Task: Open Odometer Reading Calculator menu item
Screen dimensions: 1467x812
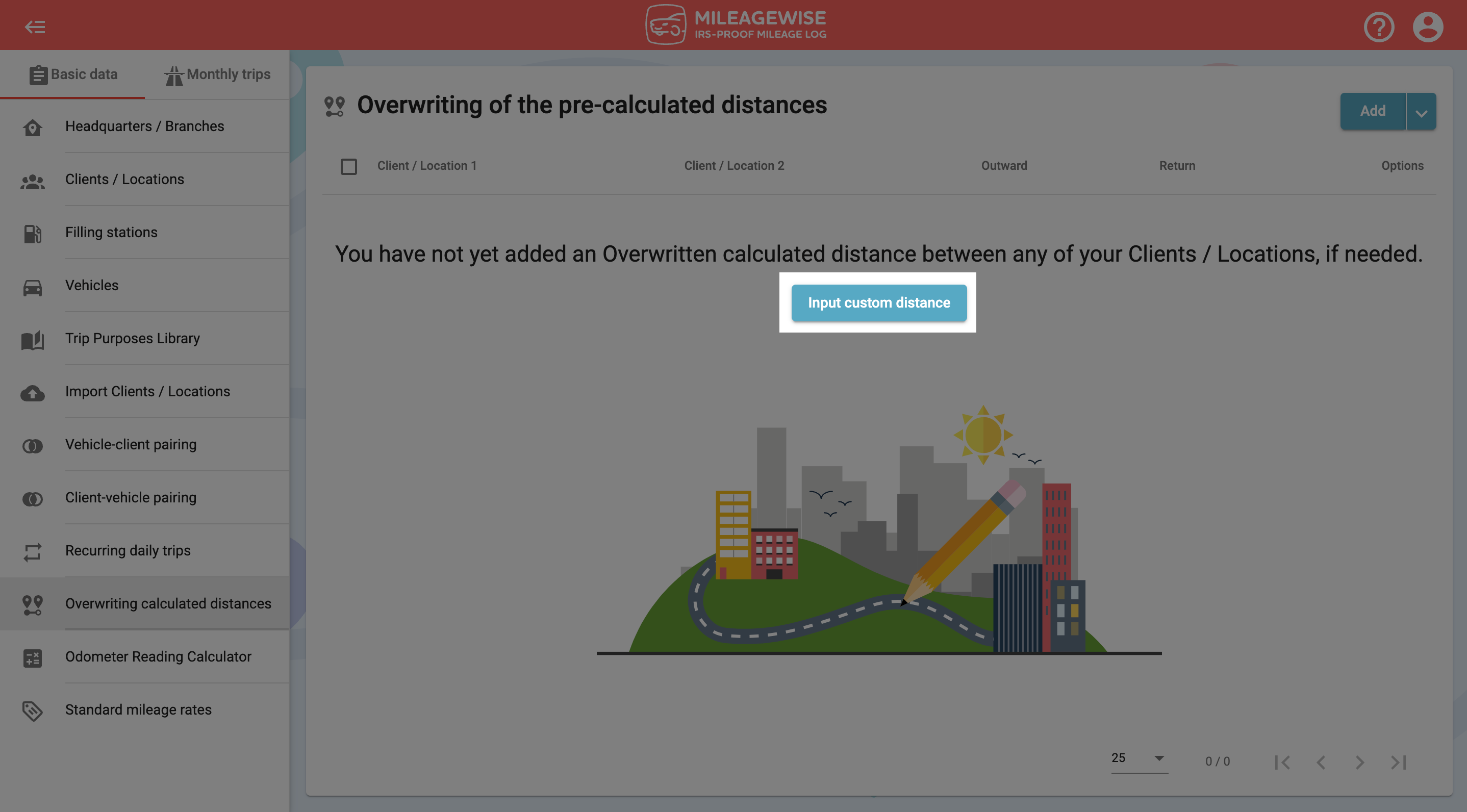Action: (x=145, y=656)
